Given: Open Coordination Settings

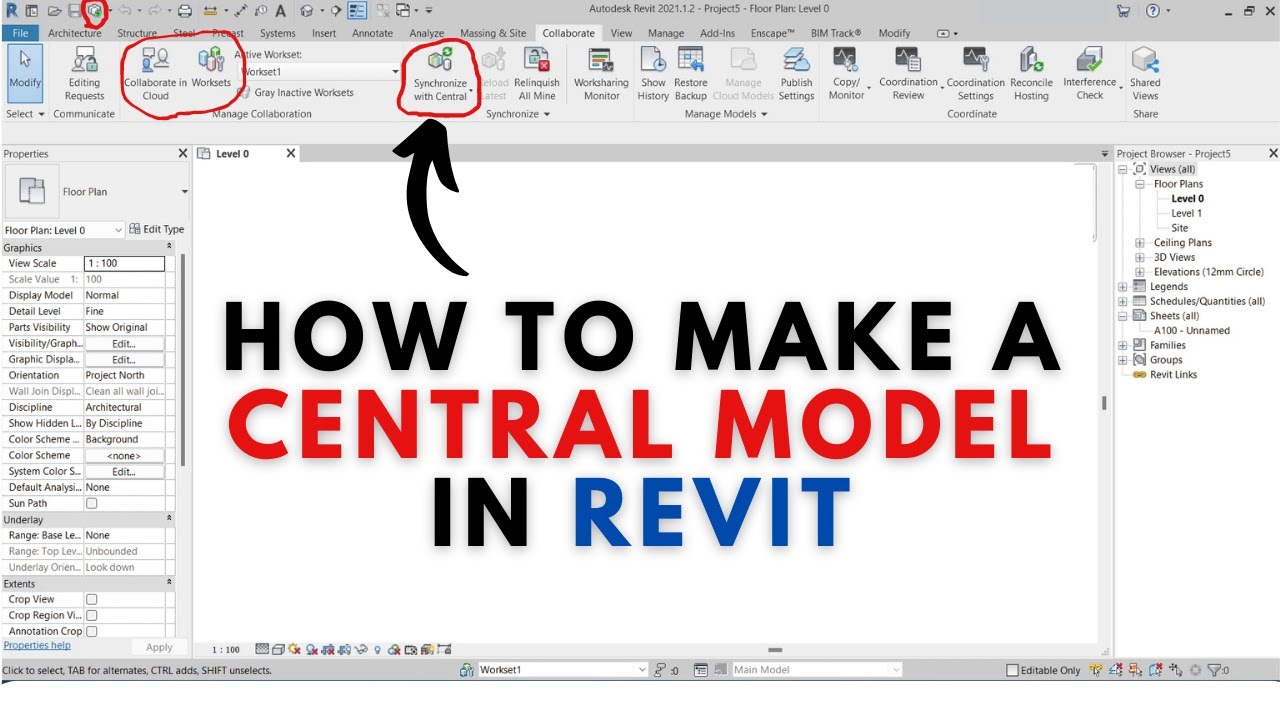Looking at the screenshot, I should click(975, 73).
